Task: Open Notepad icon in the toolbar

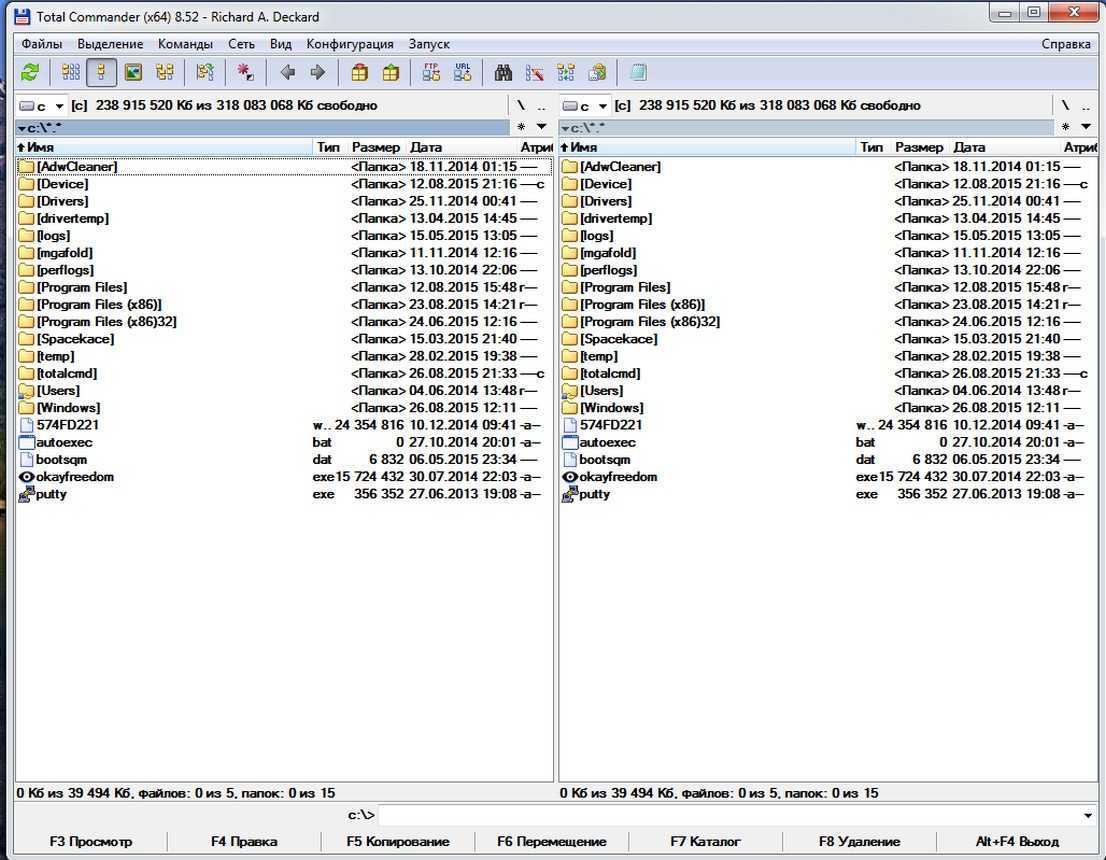Action: 638,72
